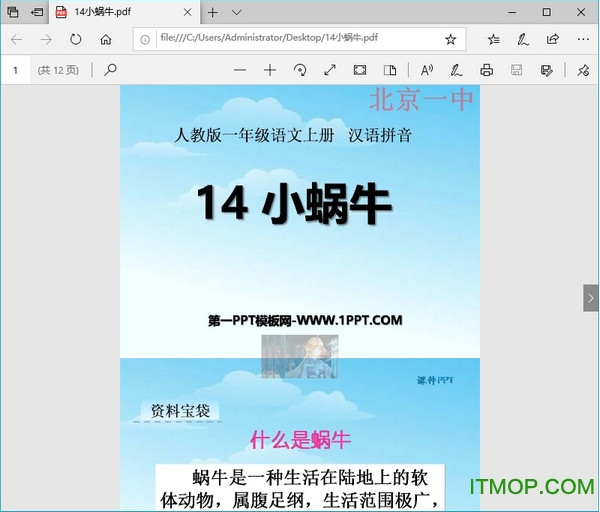
Task: Fit page to width
Action: pos(360,70)
